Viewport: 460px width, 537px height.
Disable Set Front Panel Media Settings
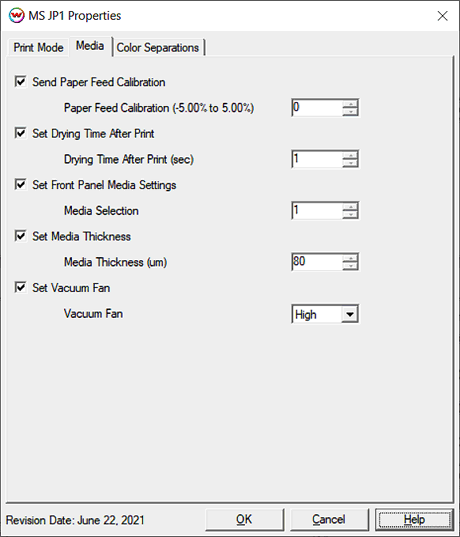(21, 185)
